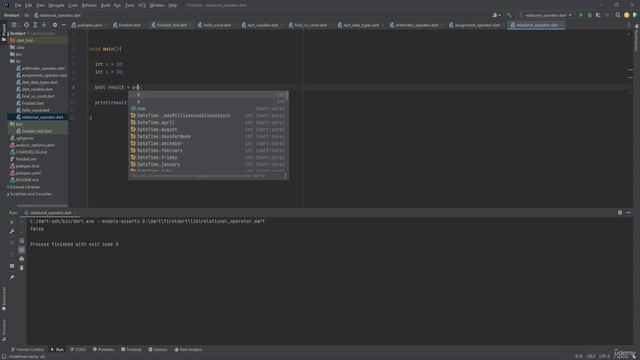Screen dimensions: 640x360
Task: Collapse all in Project panel toolbar
Action: click(x=44, y=25)
